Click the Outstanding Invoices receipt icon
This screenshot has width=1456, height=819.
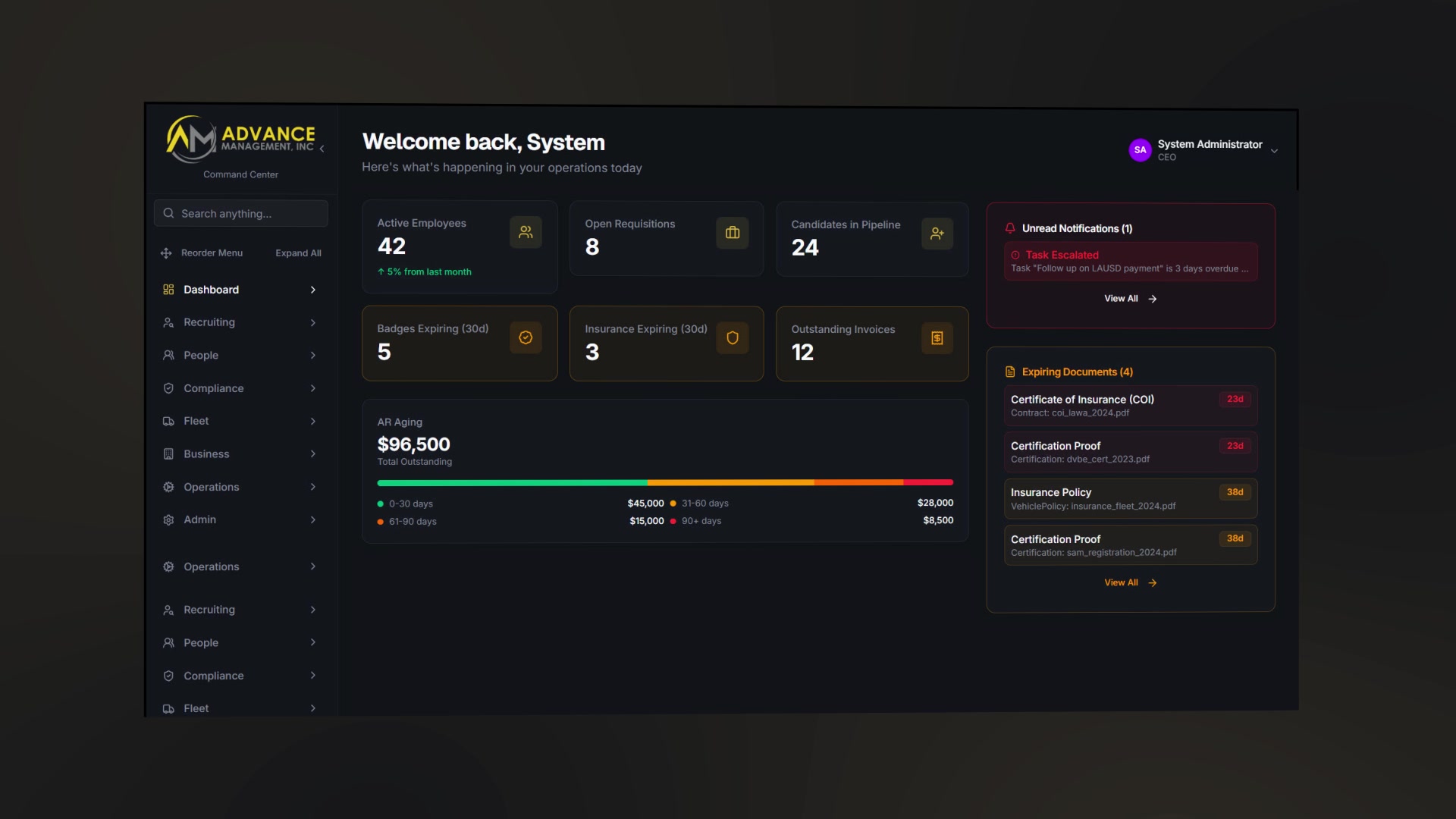[x=937, y=338]
